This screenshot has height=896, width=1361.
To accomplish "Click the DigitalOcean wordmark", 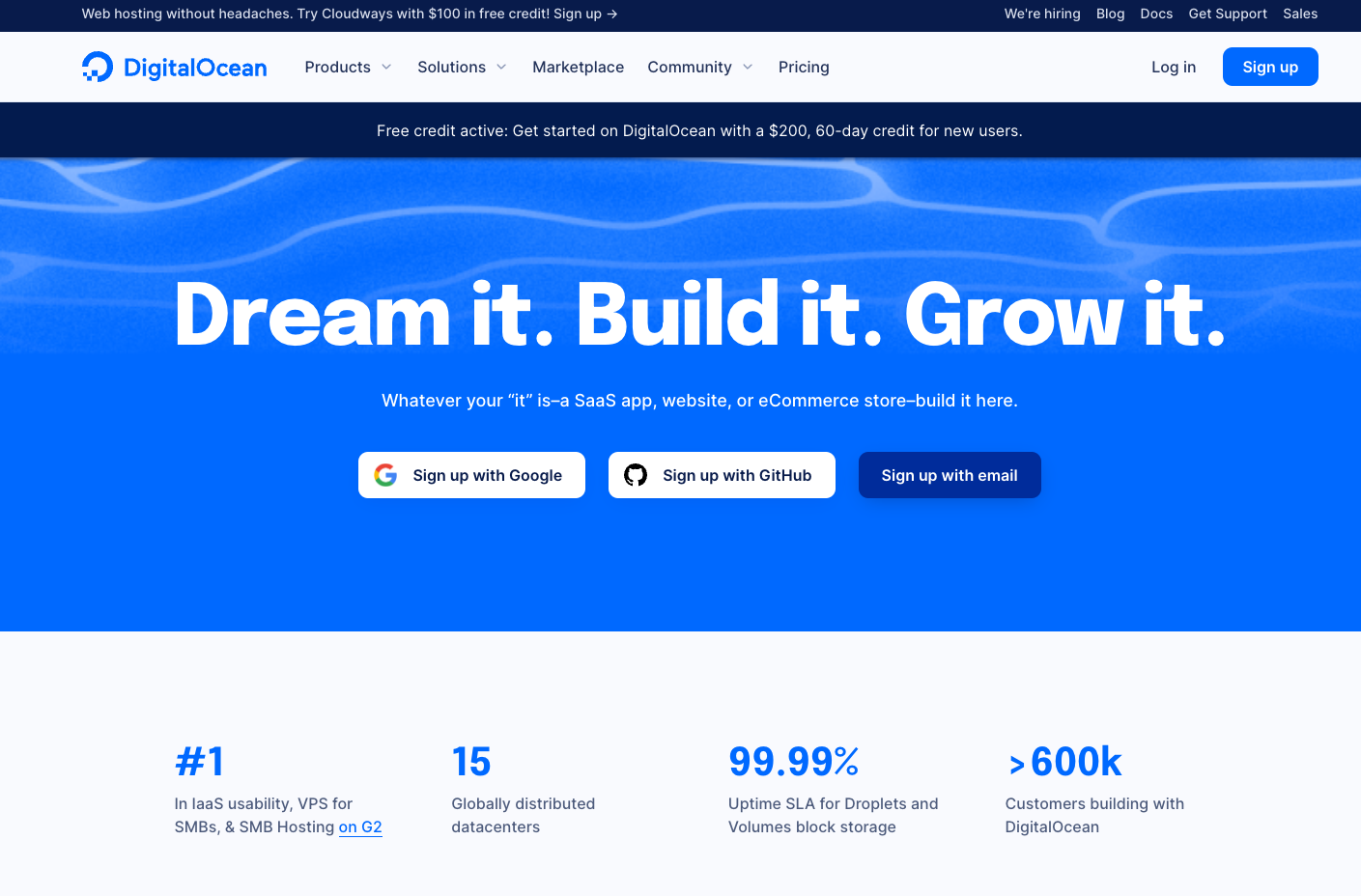I will [195, 68].
